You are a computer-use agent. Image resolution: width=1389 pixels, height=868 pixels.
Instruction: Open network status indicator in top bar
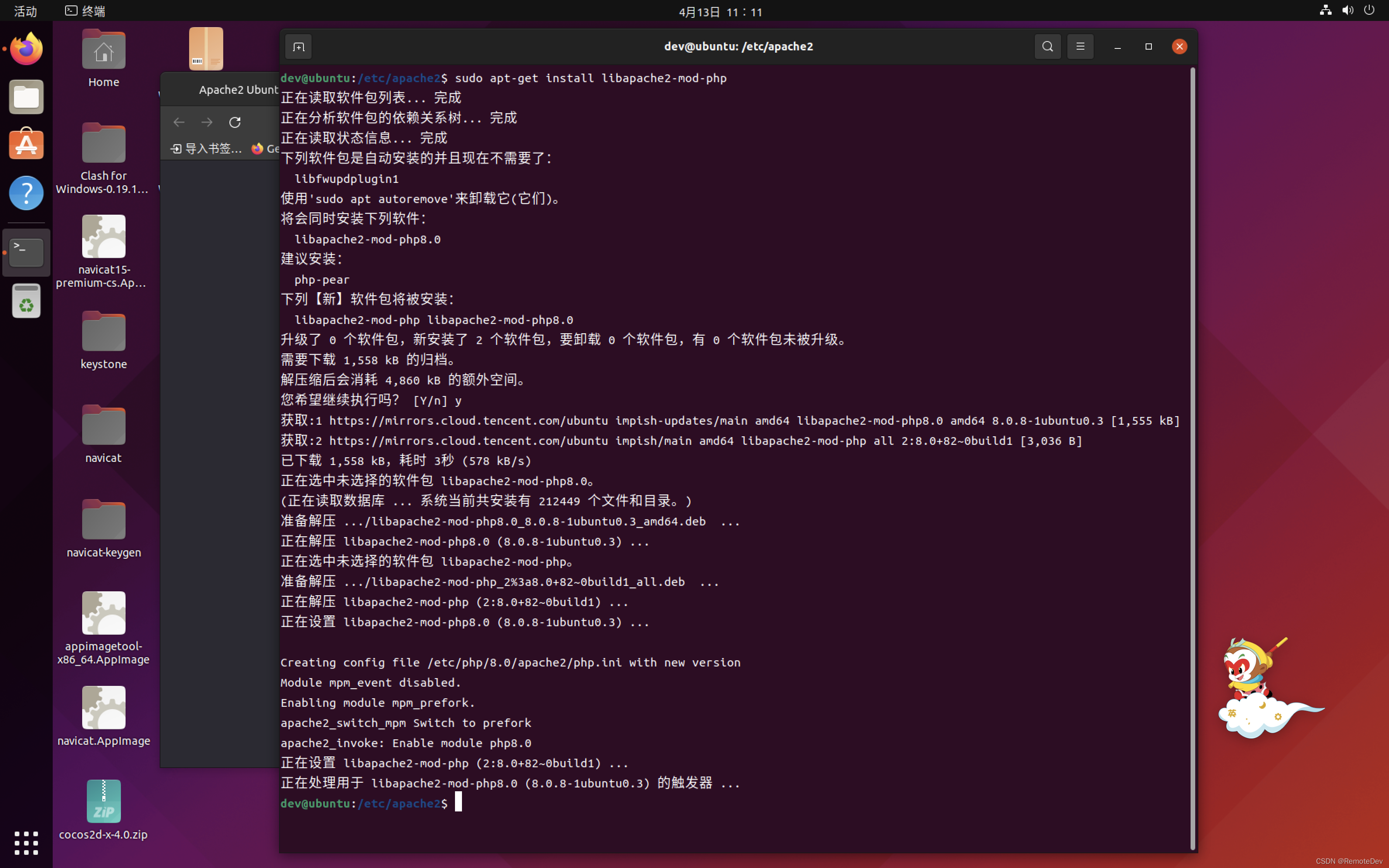pyautogui.click(x=1326, y=10)
